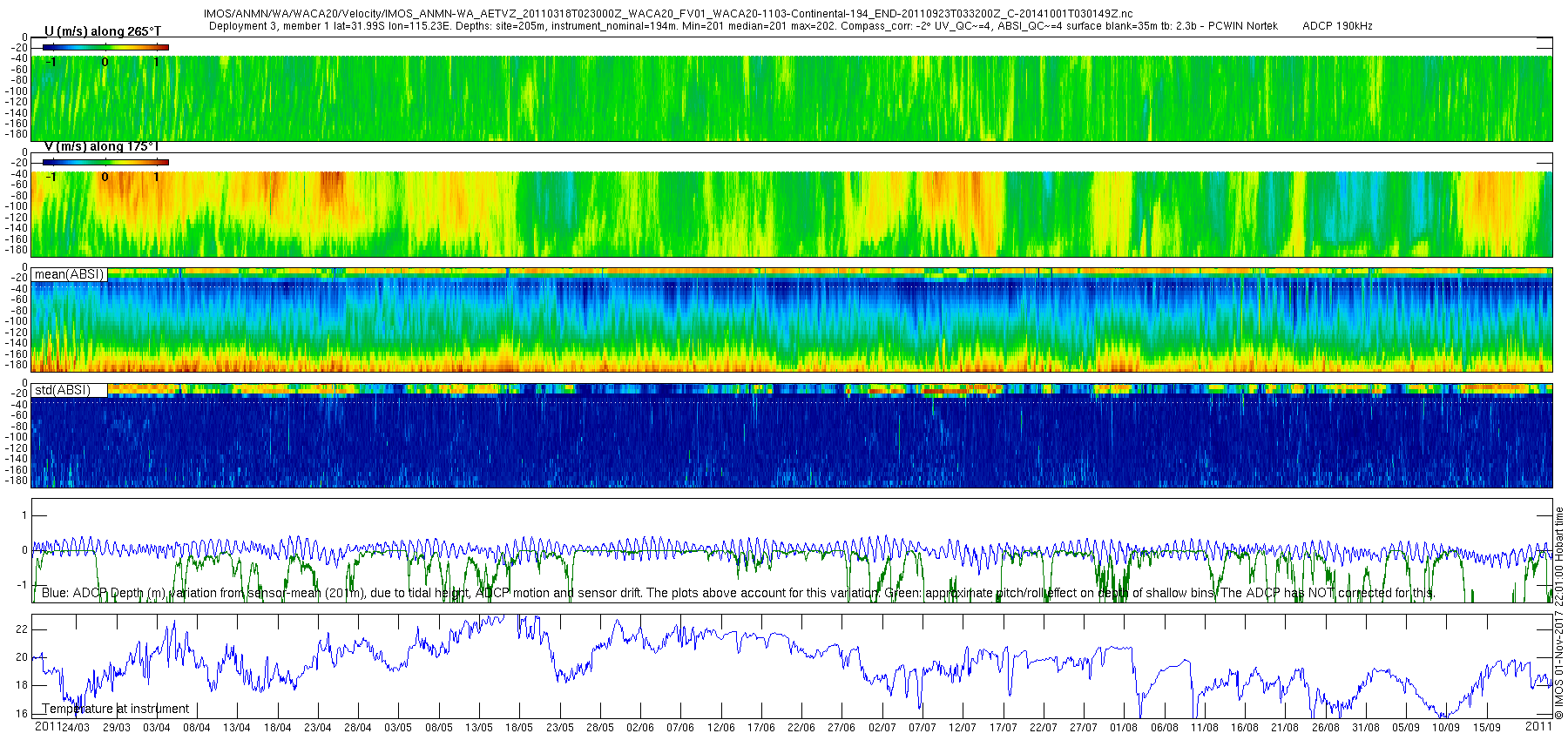The image size is (1568, 740).
Task: Click the '07/07' date tick label
Action: pos(923,728)
